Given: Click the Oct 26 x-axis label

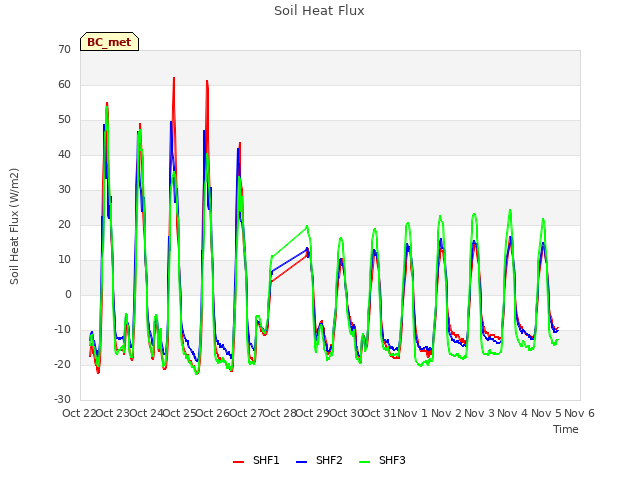Looking at the screenshot, I should click(x=213, y=413).
